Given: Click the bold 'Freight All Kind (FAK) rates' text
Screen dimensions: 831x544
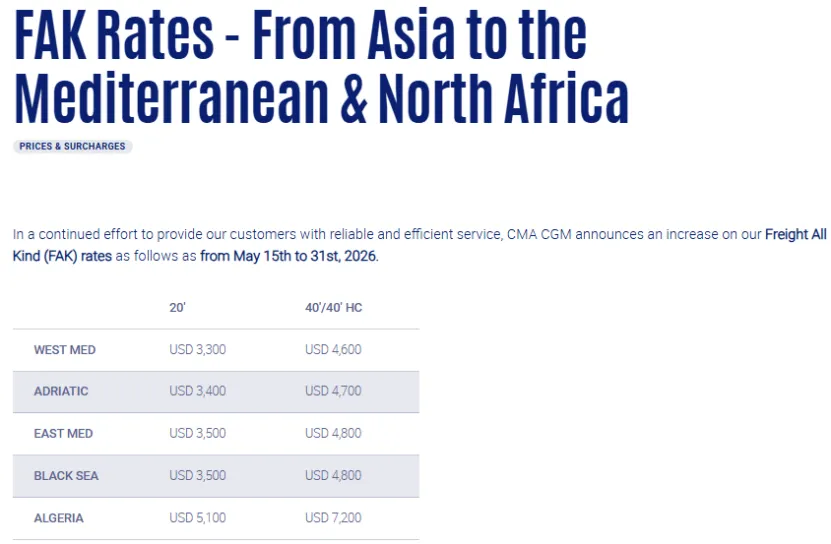Looking at the screenshot, I should click(x=62, y=256).
